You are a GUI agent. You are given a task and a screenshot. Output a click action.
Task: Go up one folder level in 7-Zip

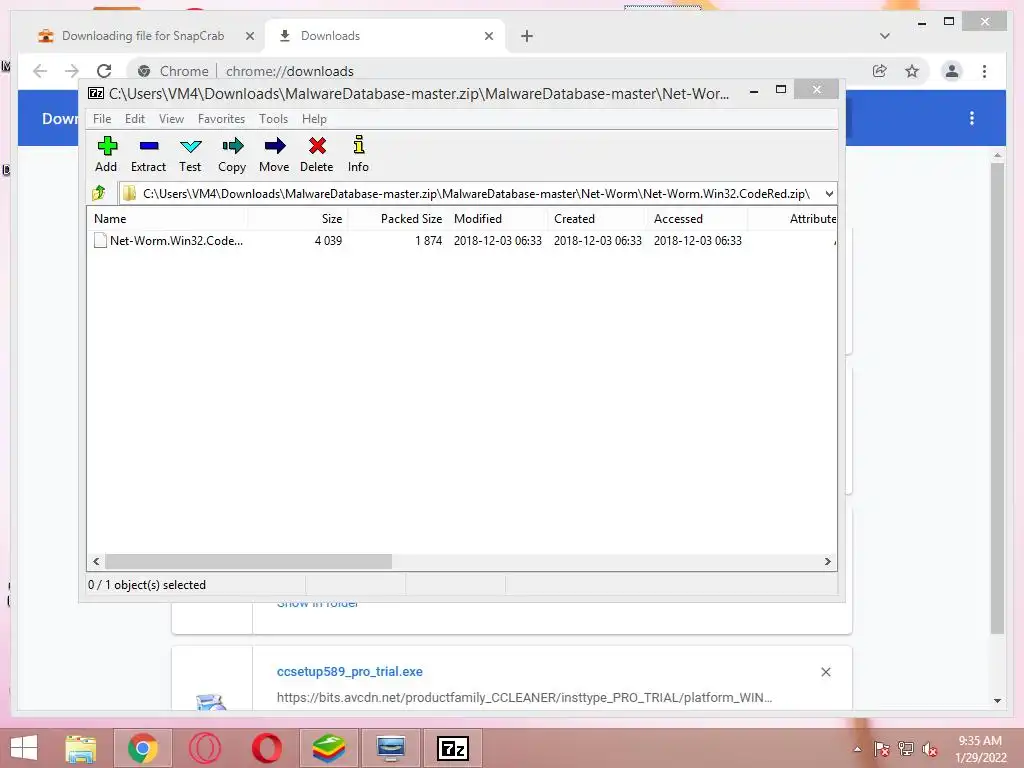point(99,193)
